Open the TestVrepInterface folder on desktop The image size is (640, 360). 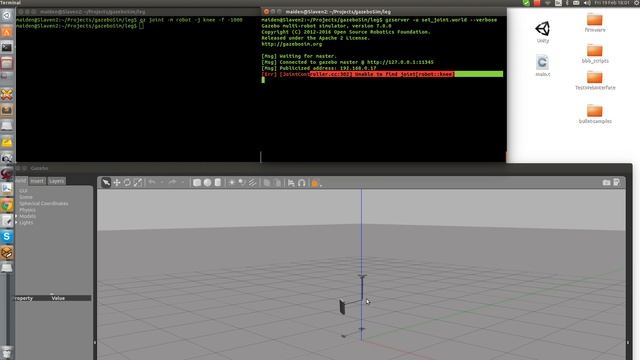(595, 80)
